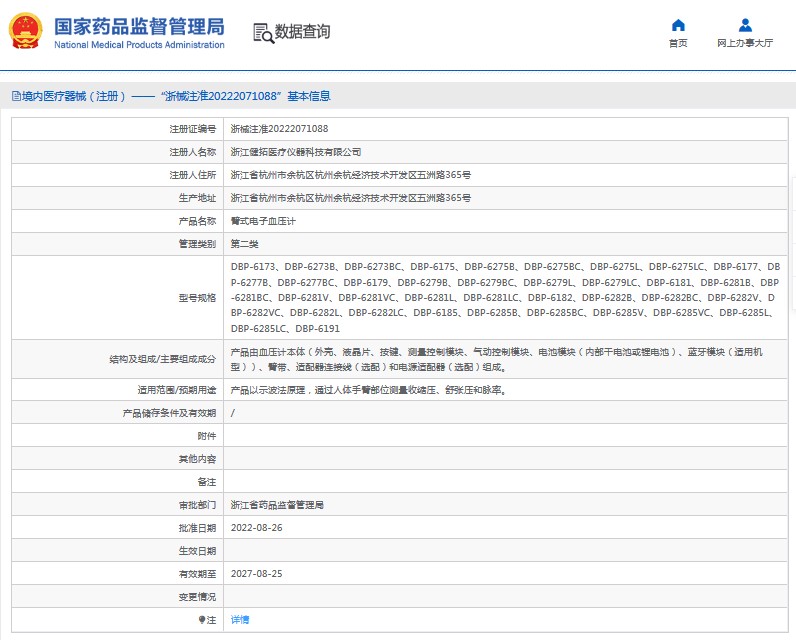
Task: Select registration number 浙械注准20222071088 value
Action: (x=279, y=129)
